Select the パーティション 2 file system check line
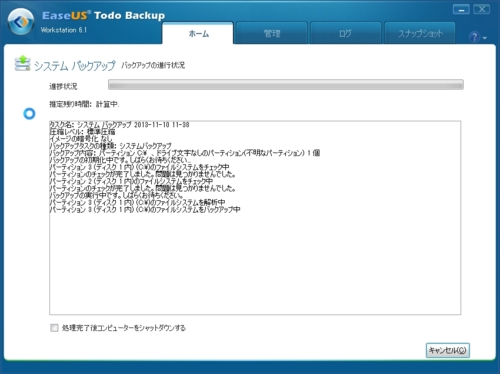The image size is (500, 374). (131, 181)
